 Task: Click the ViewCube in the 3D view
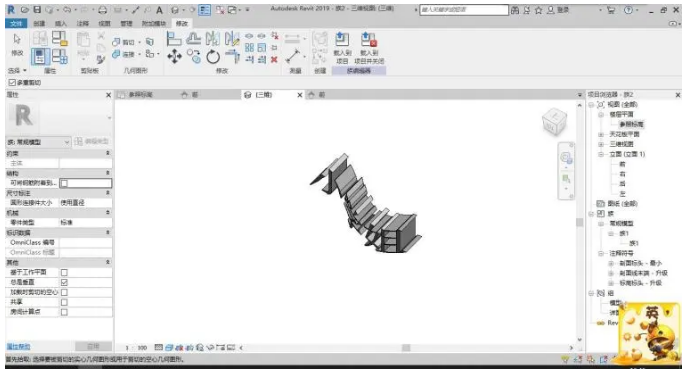coord(554,122)
